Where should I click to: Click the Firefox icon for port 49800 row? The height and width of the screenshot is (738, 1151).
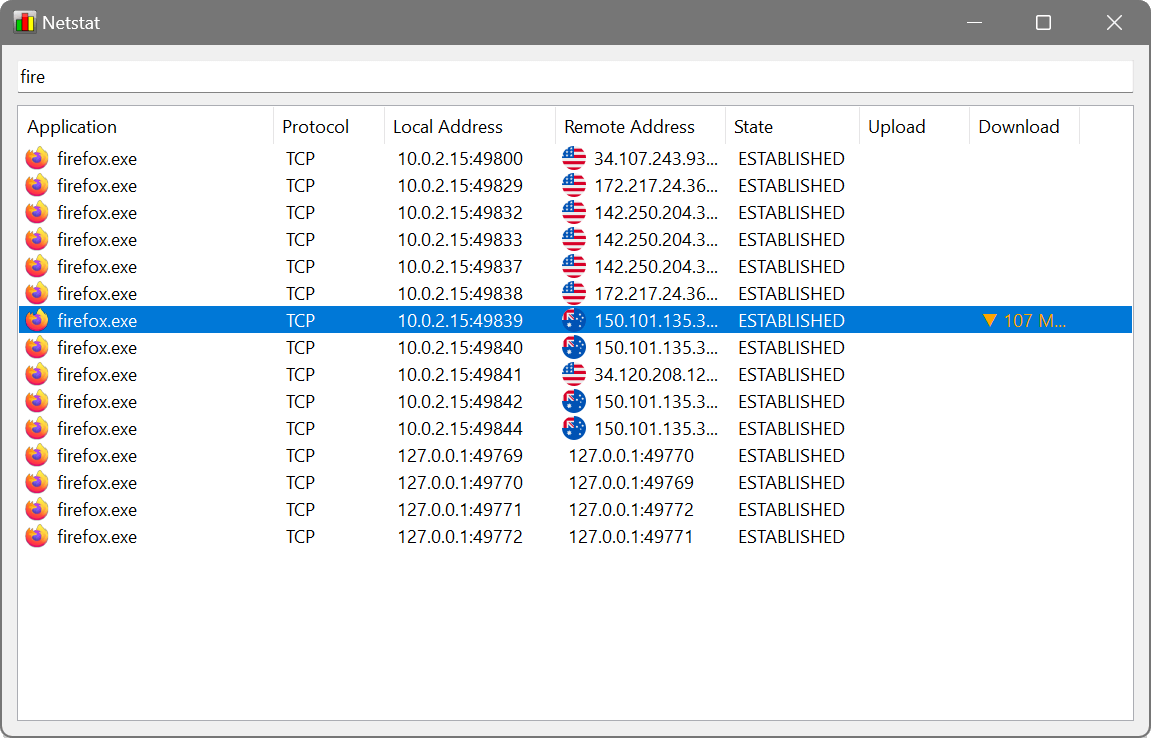(x=37, y=159)
